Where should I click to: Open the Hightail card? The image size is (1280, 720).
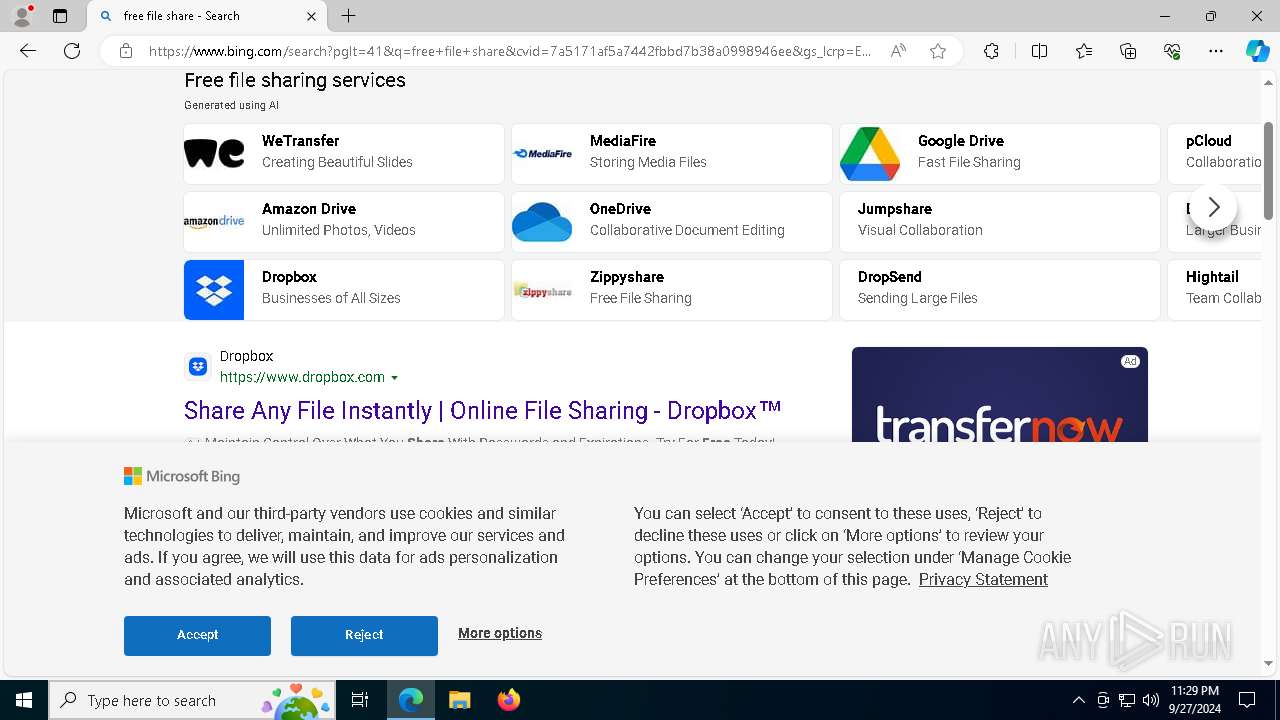tap(1214, 289)
